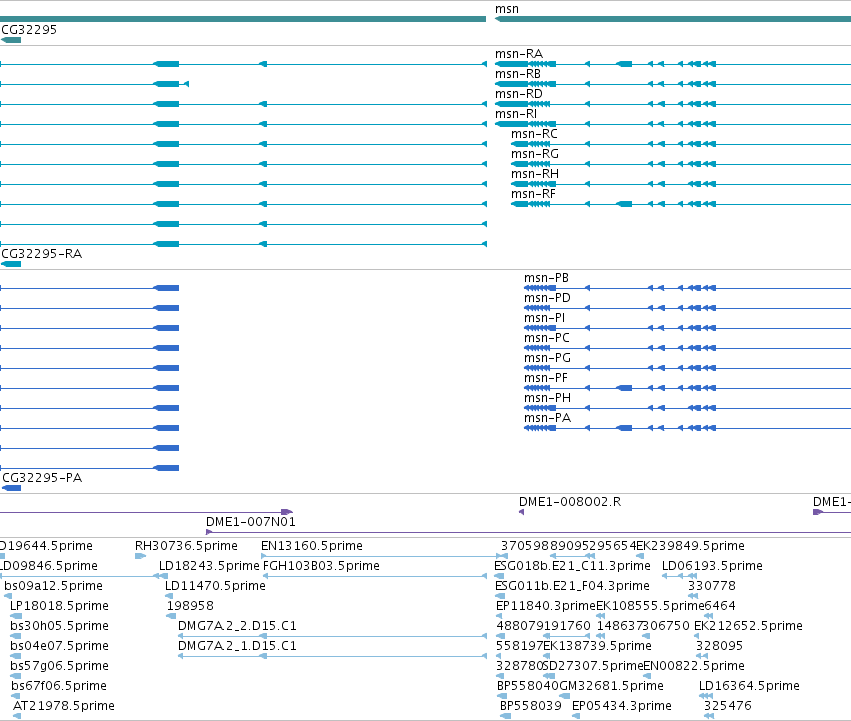The image size is (851, 721).
Task: Click the msn-PF protein label
Action: [545, 378]
